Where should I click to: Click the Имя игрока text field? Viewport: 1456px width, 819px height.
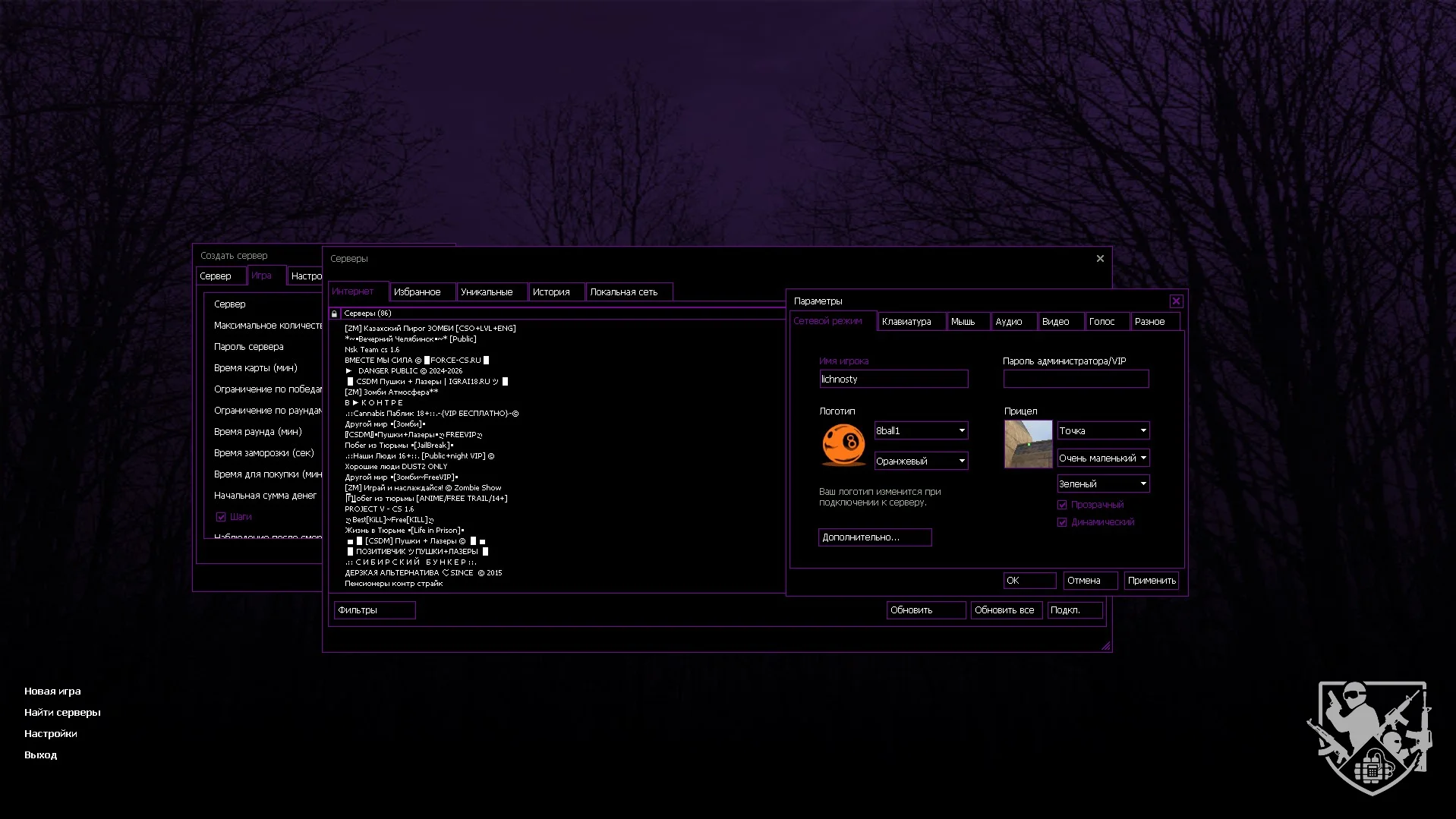893,379
